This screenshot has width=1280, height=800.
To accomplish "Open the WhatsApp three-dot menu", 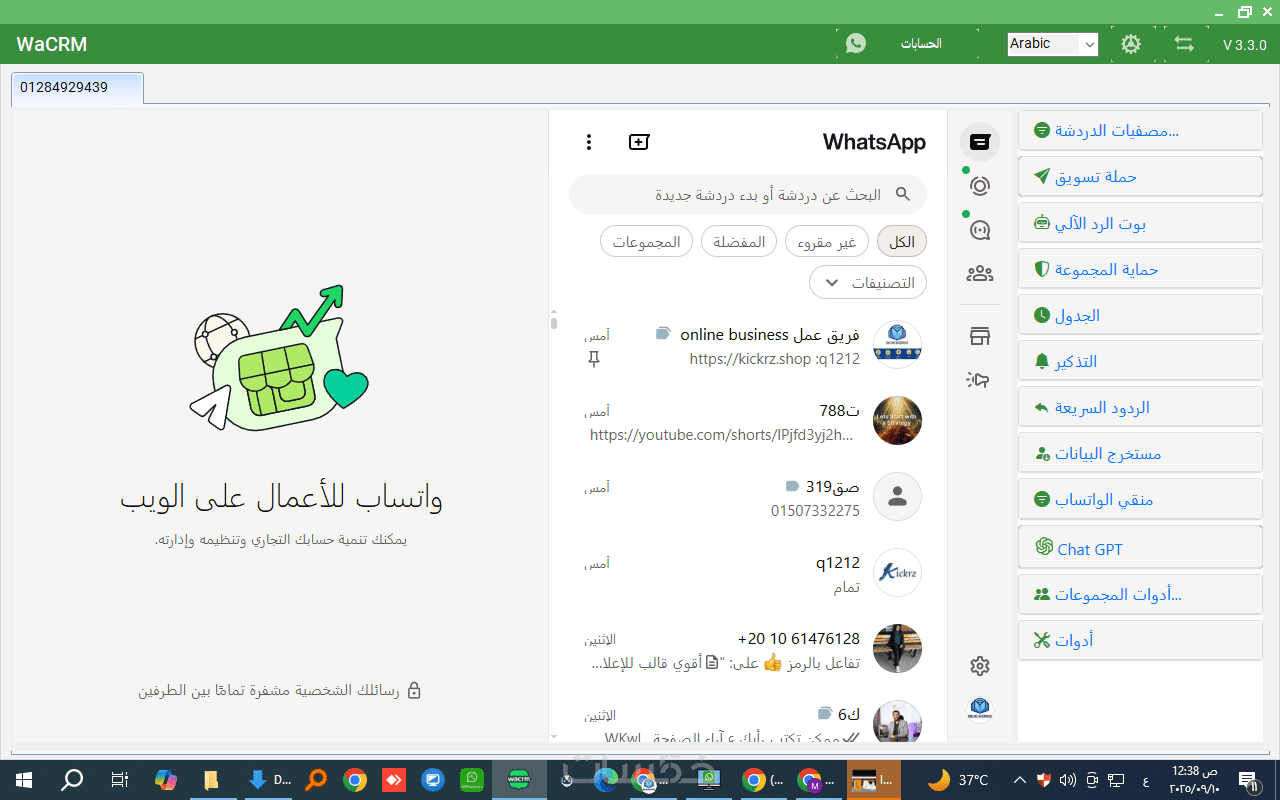I will click(589, 142).
